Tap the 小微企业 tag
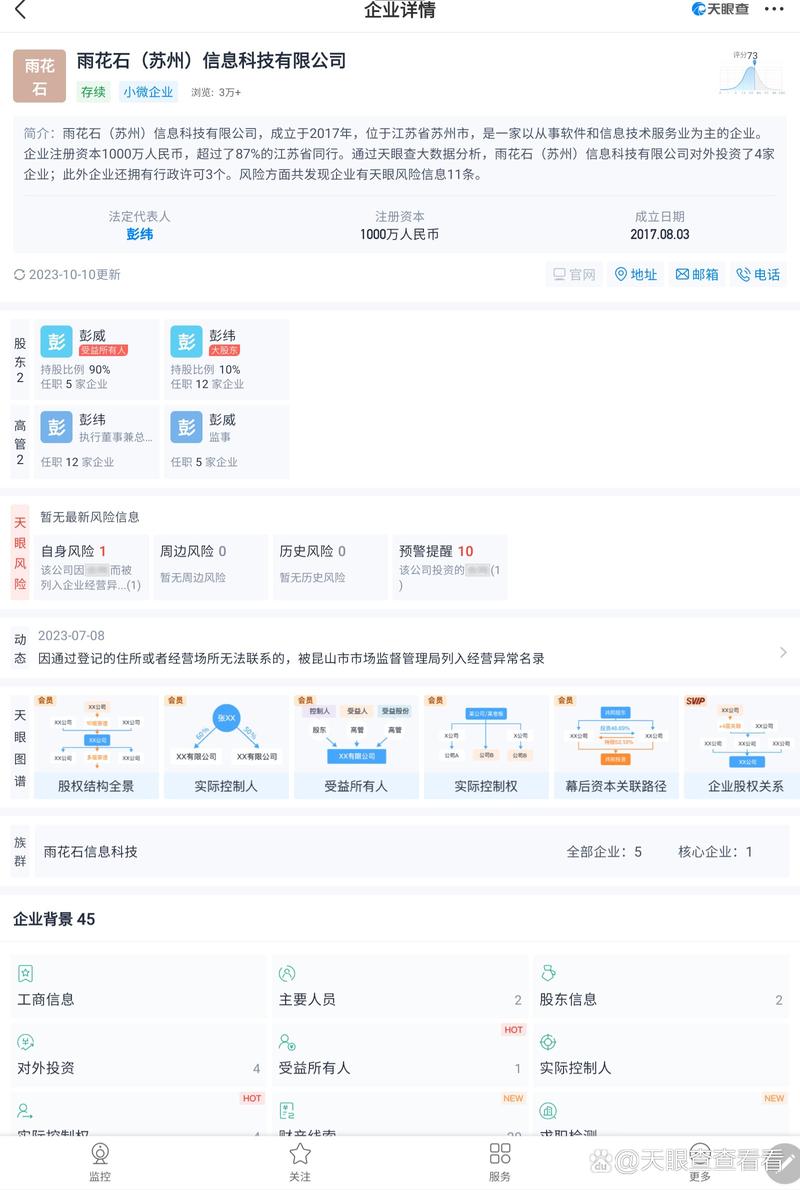This screenshot has width=800, height=1190. pos(148,92)
